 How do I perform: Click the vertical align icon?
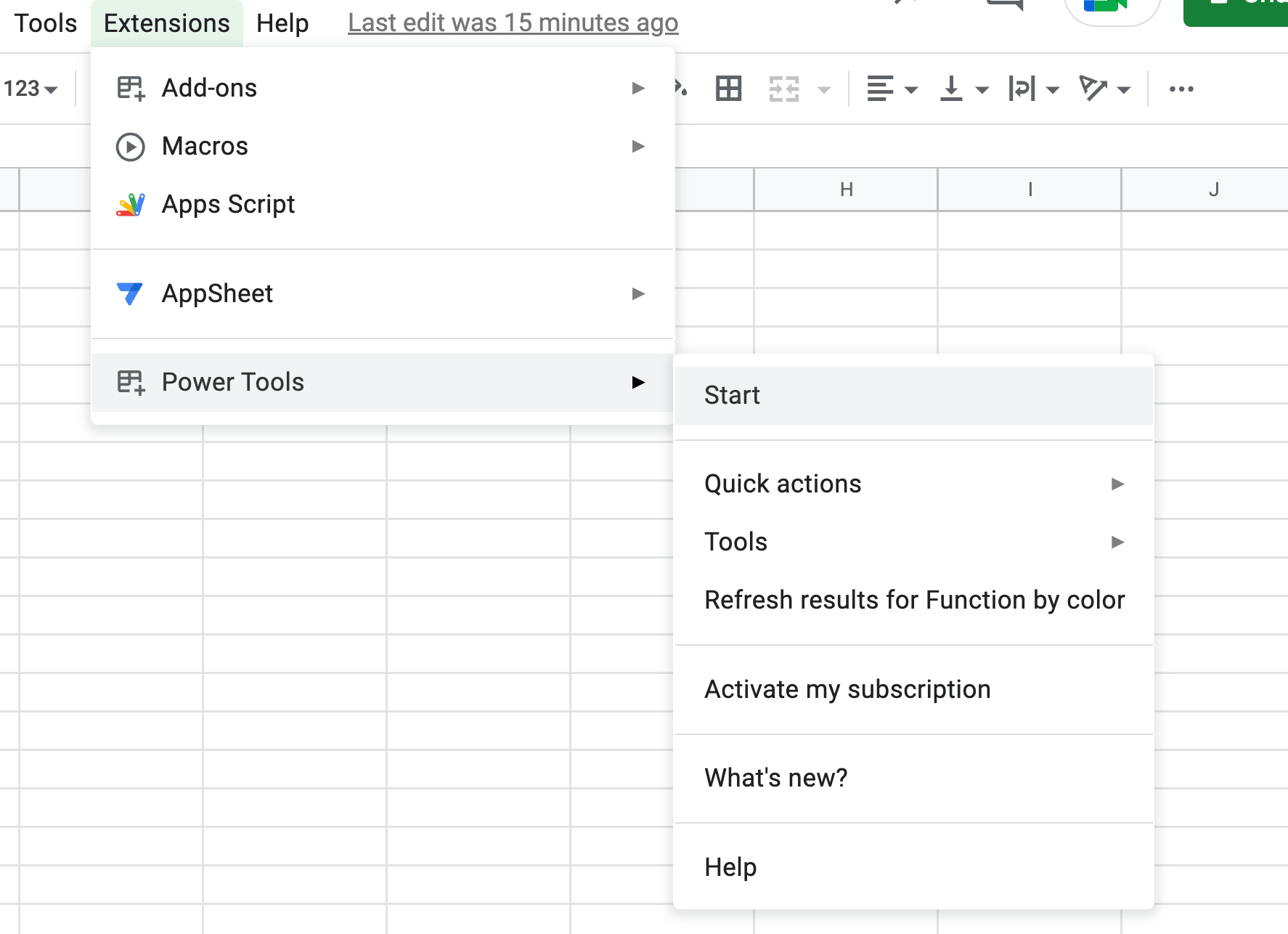(951, 89)
